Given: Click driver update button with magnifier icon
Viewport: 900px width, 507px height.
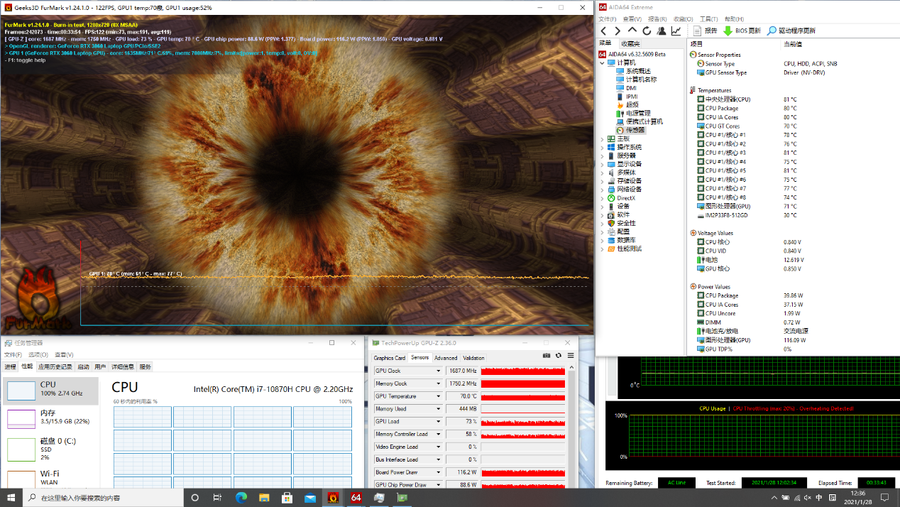Looking at the screenshot, I should 792,30.
